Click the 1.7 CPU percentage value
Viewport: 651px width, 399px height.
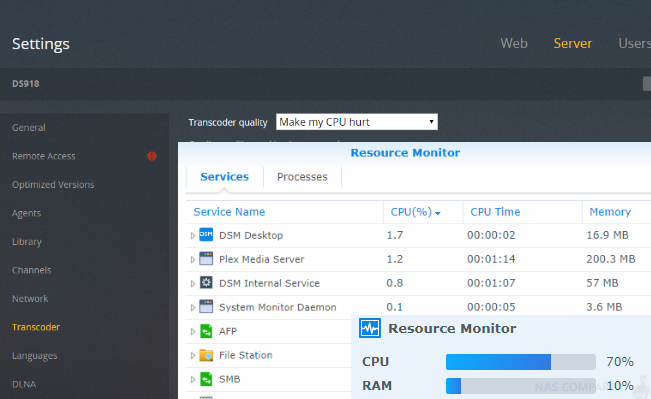(x=395, y=235)
